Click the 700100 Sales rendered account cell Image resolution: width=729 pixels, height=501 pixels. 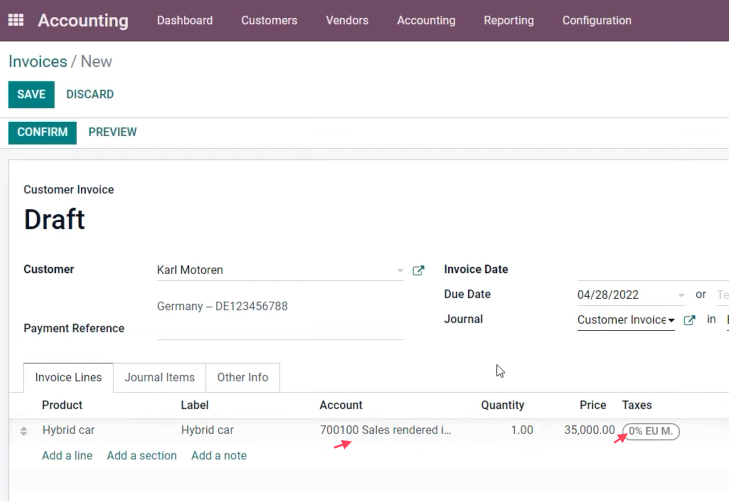pos(385,430)
